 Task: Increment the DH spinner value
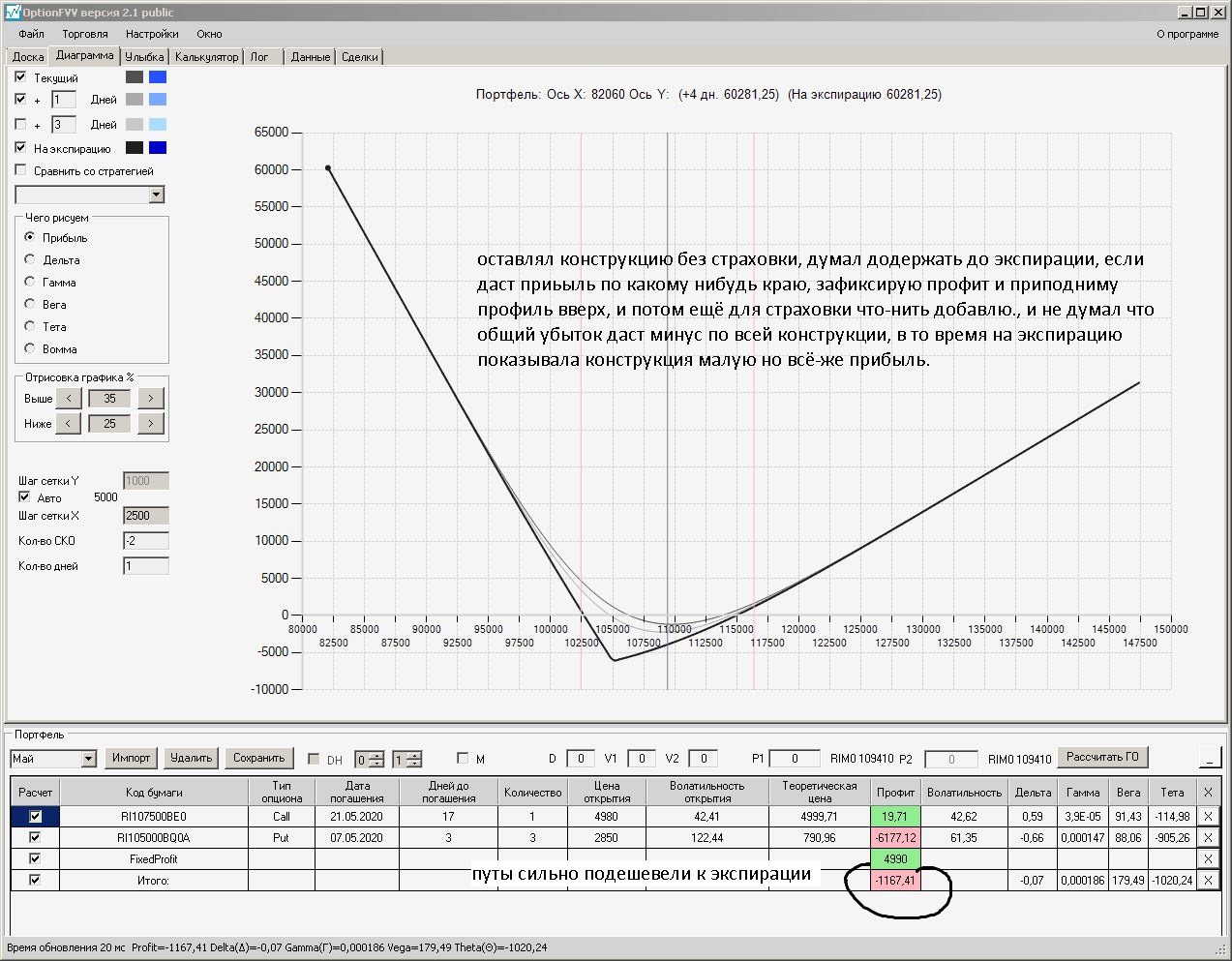(x=377, y=755)
